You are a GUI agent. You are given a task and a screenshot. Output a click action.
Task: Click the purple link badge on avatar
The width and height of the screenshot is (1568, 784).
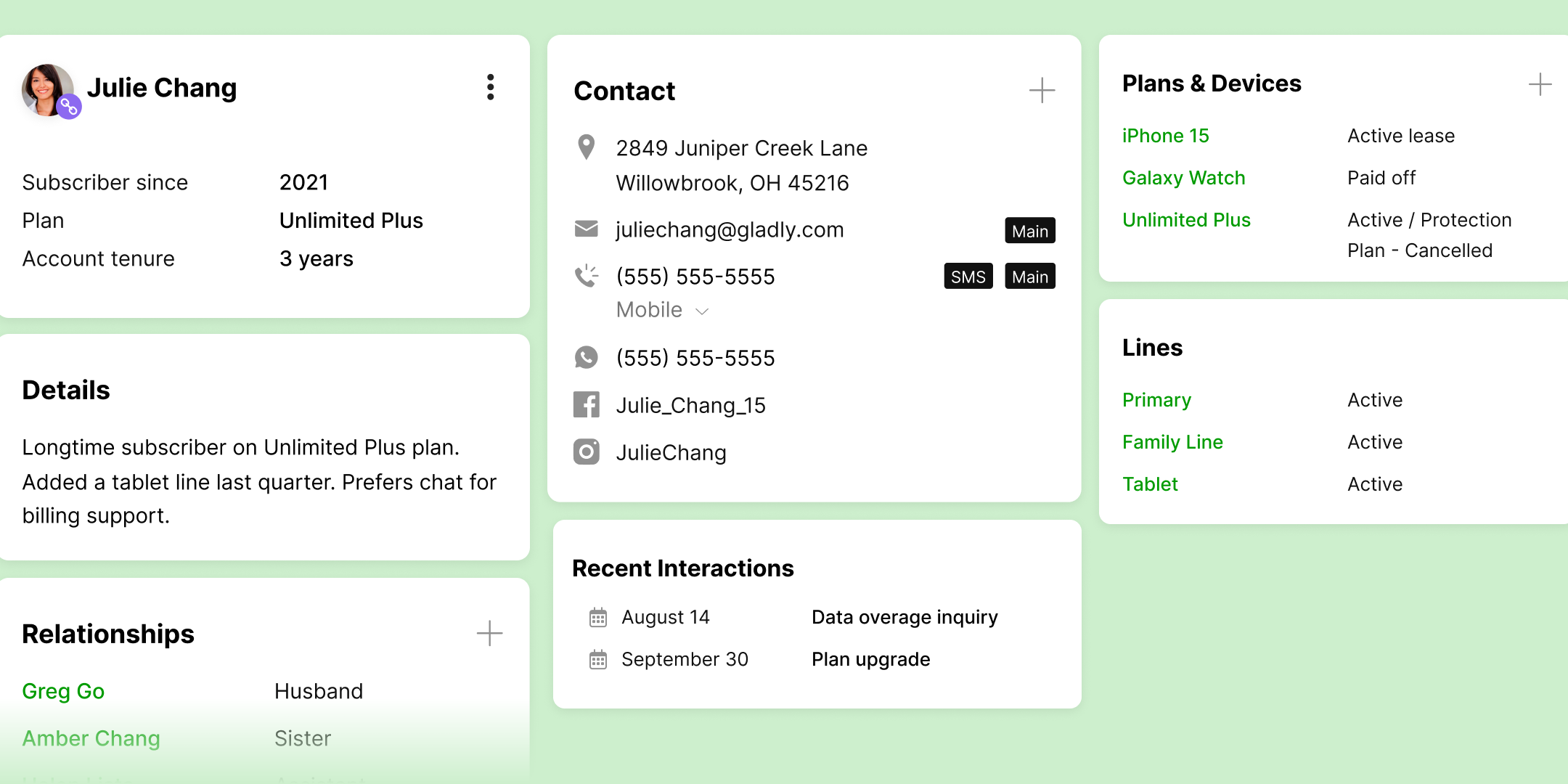pyautogui.click(x=69, y=107)
